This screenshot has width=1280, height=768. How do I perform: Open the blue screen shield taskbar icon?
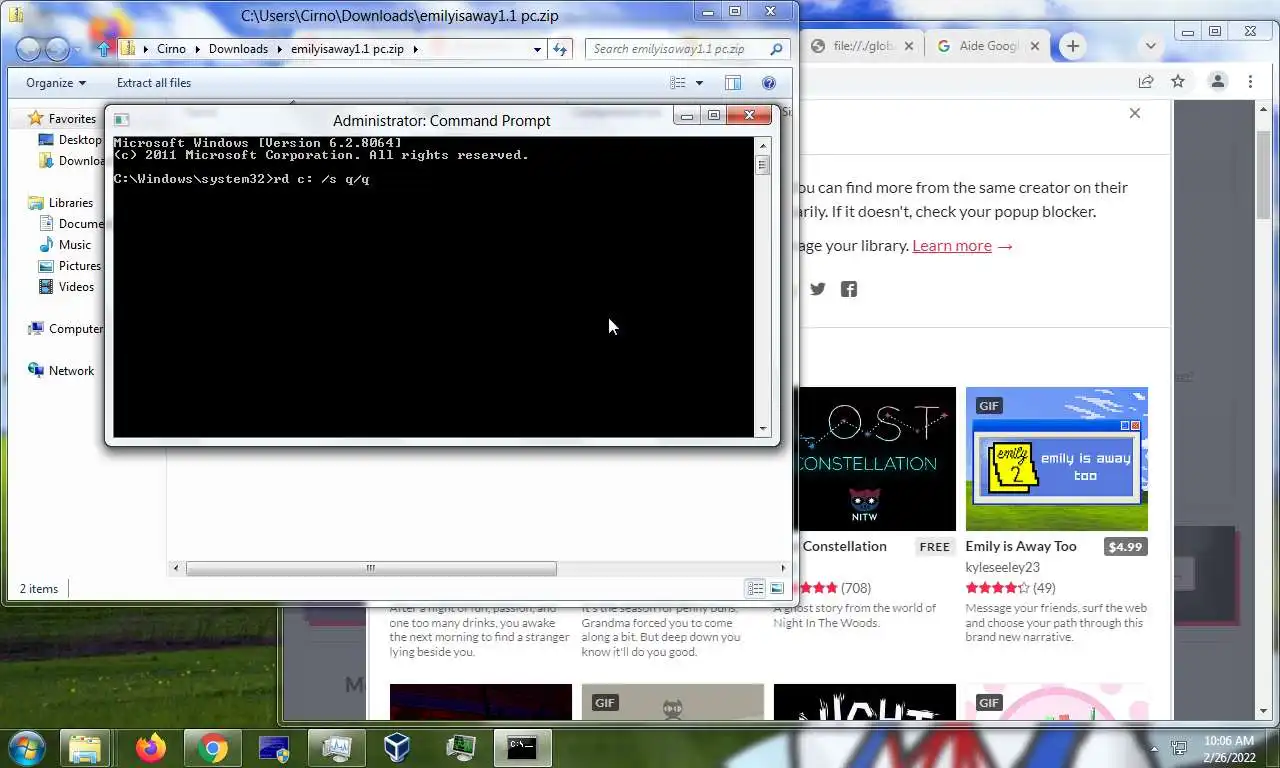[x=274, y=748]
